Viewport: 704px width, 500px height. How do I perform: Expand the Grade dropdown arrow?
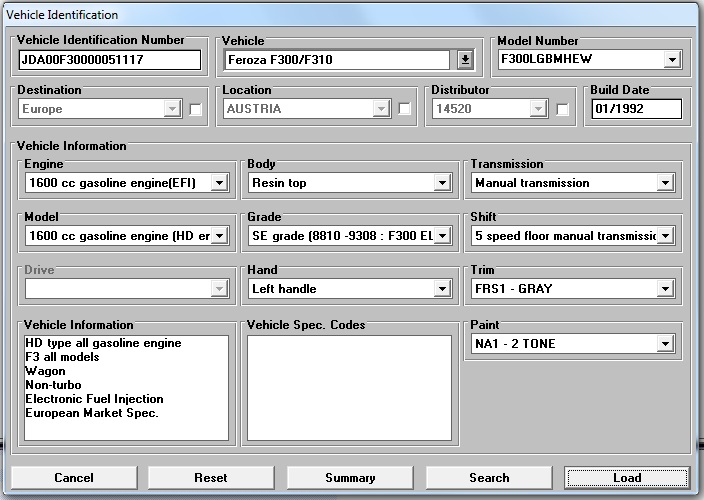coord(442,236)
